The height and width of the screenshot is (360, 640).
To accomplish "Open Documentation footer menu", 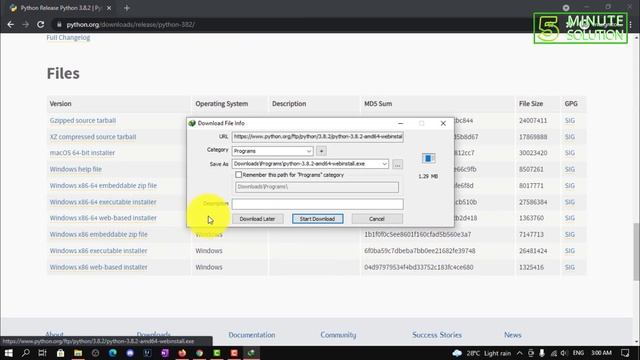I will [x=252, y=335].
